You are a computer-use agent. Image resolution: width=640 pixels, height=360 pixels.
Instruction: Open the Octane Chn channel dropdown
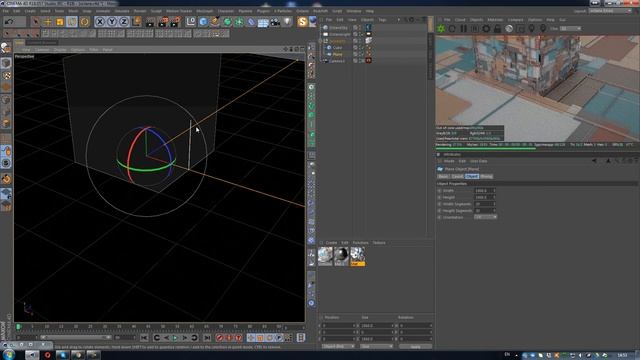(571, 29)
